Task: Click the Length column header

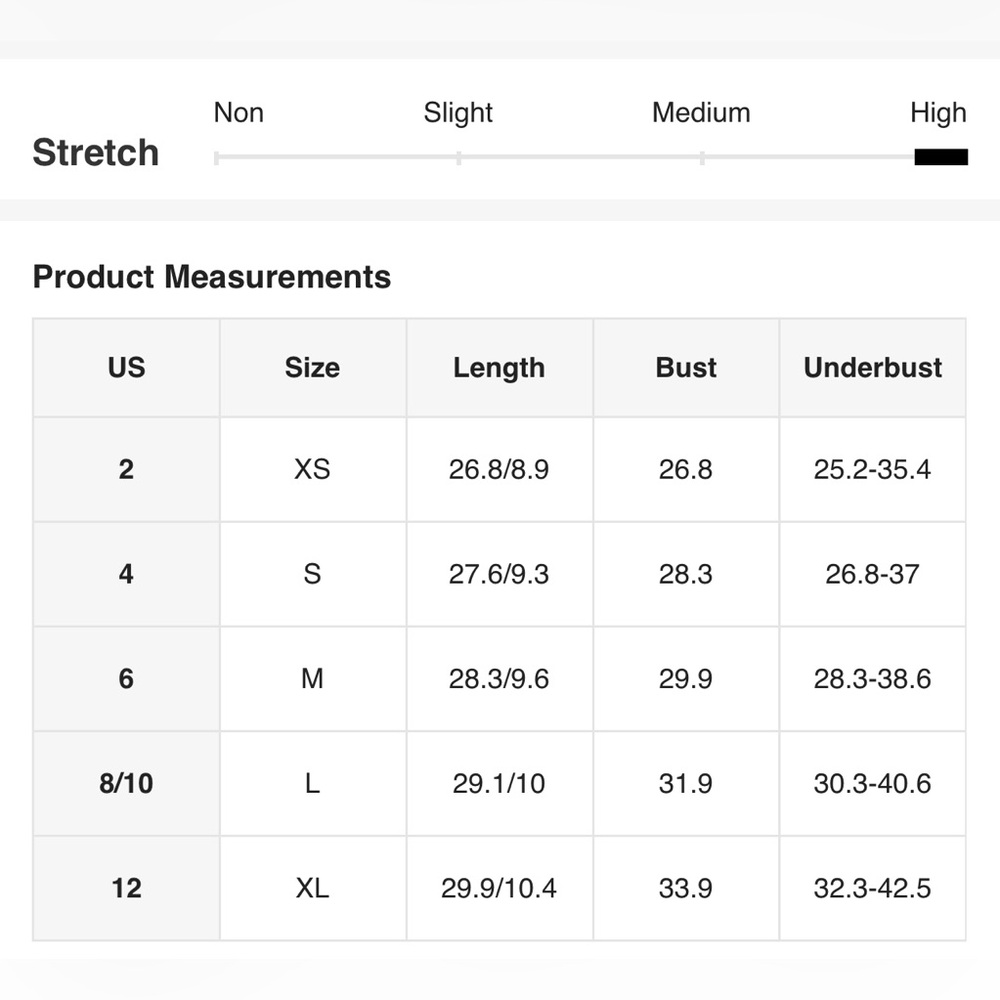Action: [499, 368]
